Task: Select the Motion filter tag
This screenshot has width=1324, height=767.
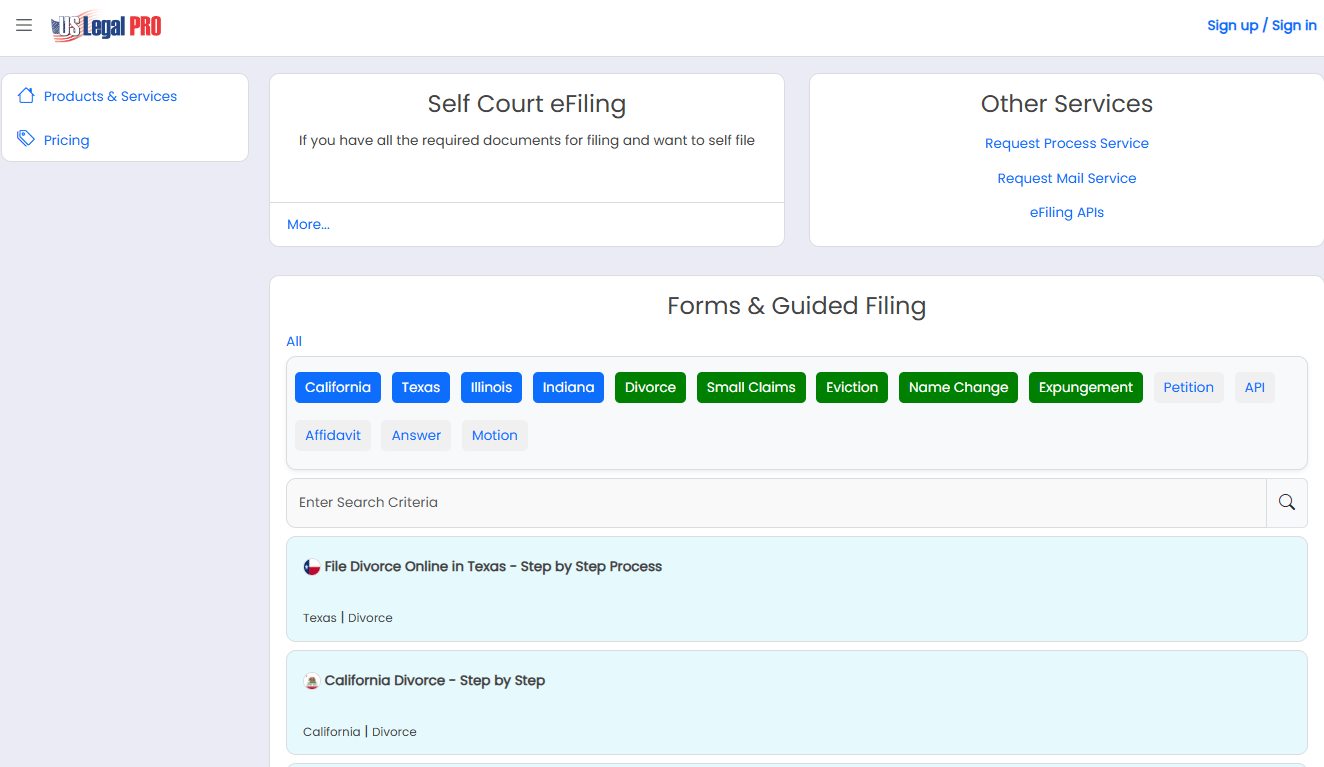Action: (495, 436)
